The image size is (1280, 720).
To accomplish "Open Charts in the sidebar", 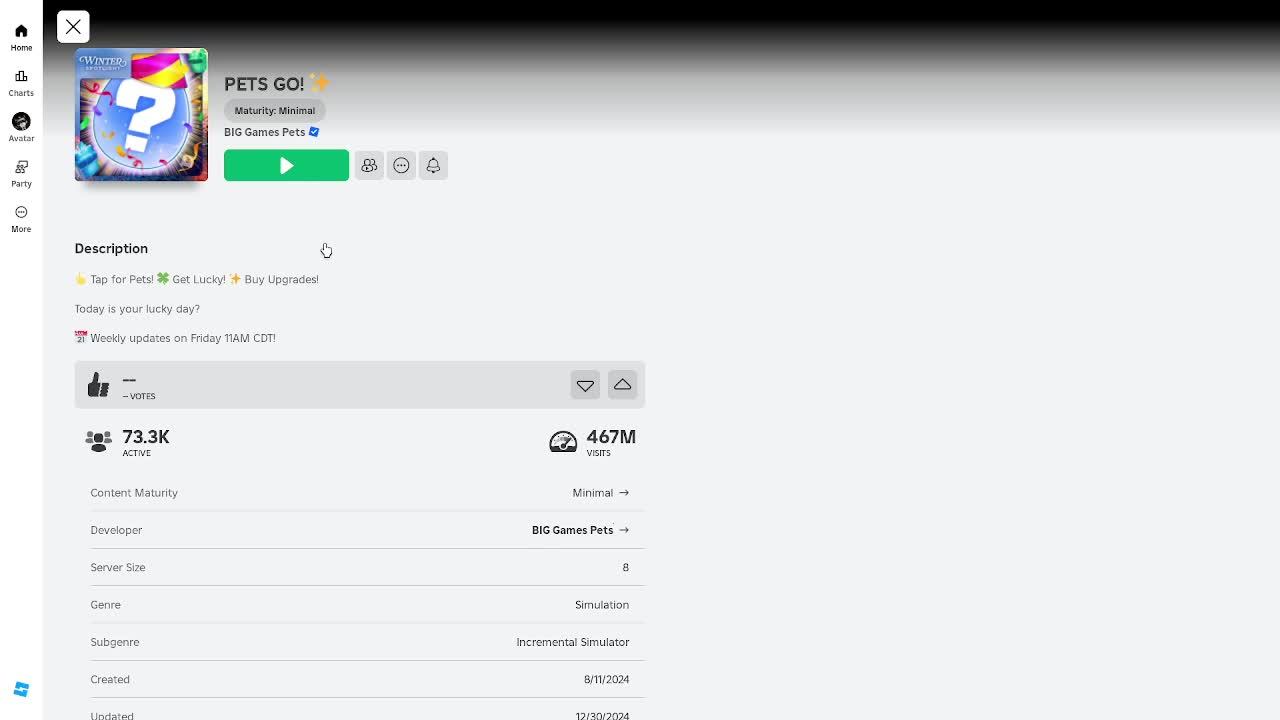I will pos(21,83).
